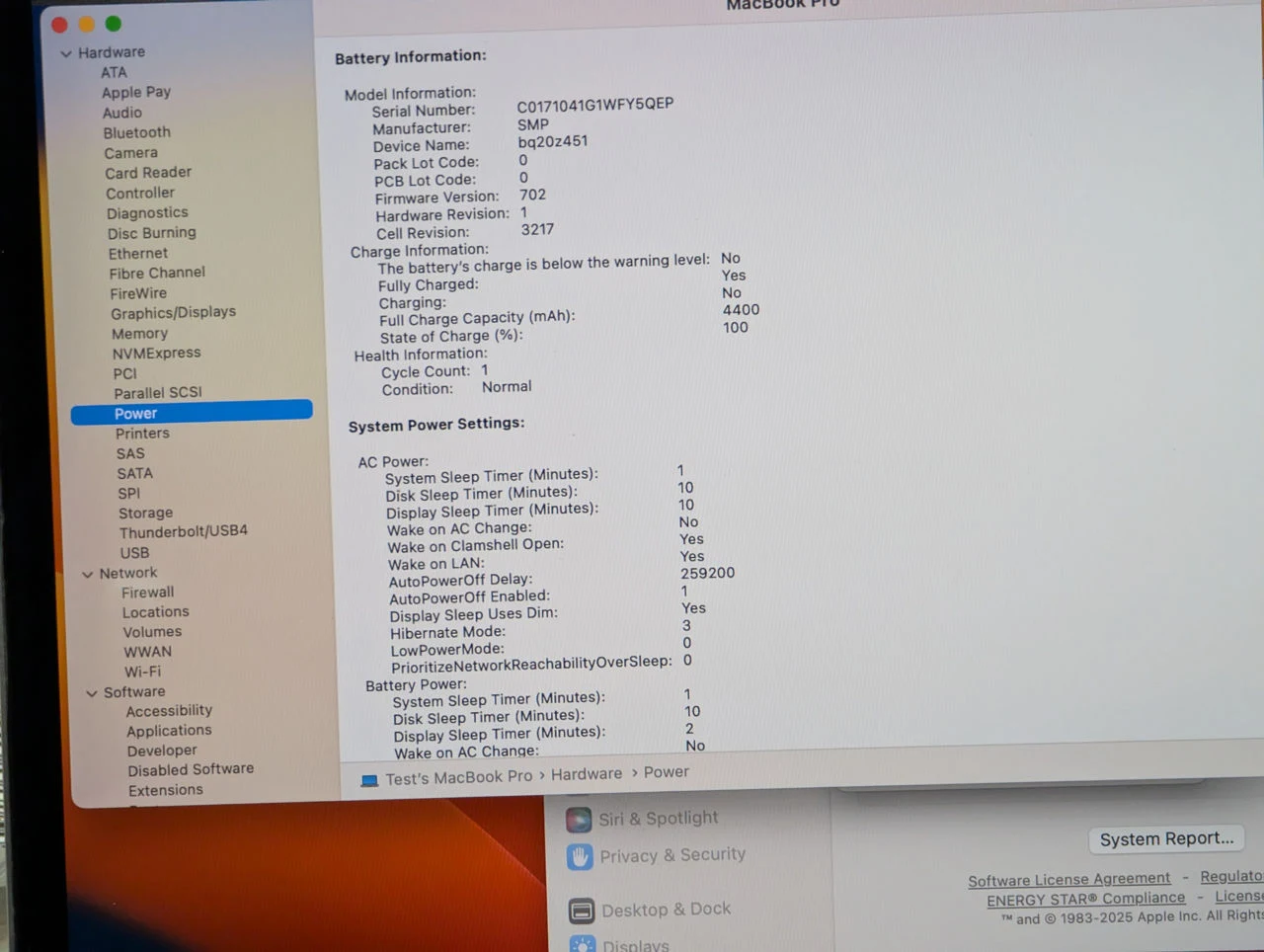Click the yellow minimize window button

(86, 24)
